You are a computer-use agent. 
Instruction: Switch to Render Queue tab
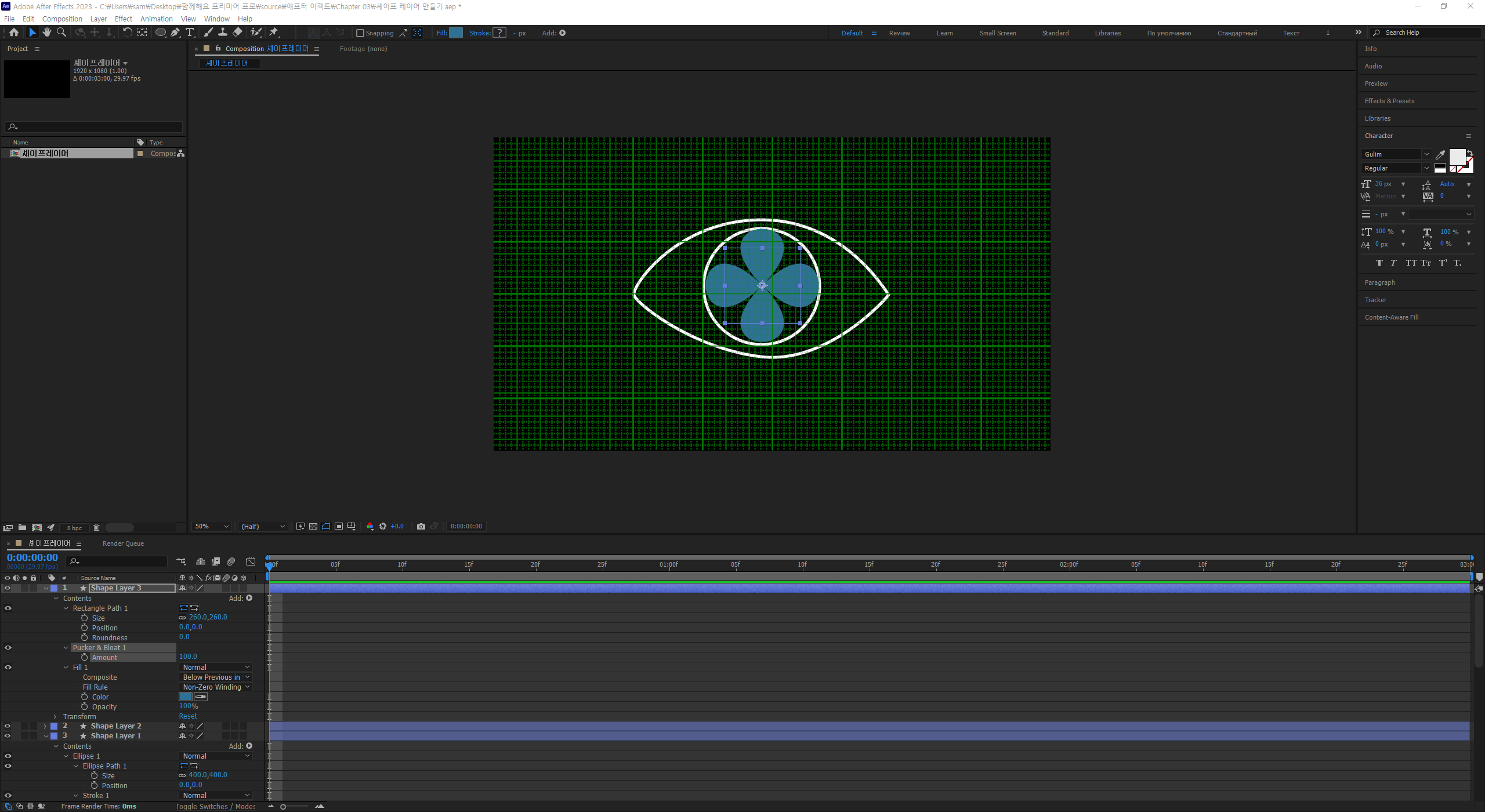tap(123, 543)
